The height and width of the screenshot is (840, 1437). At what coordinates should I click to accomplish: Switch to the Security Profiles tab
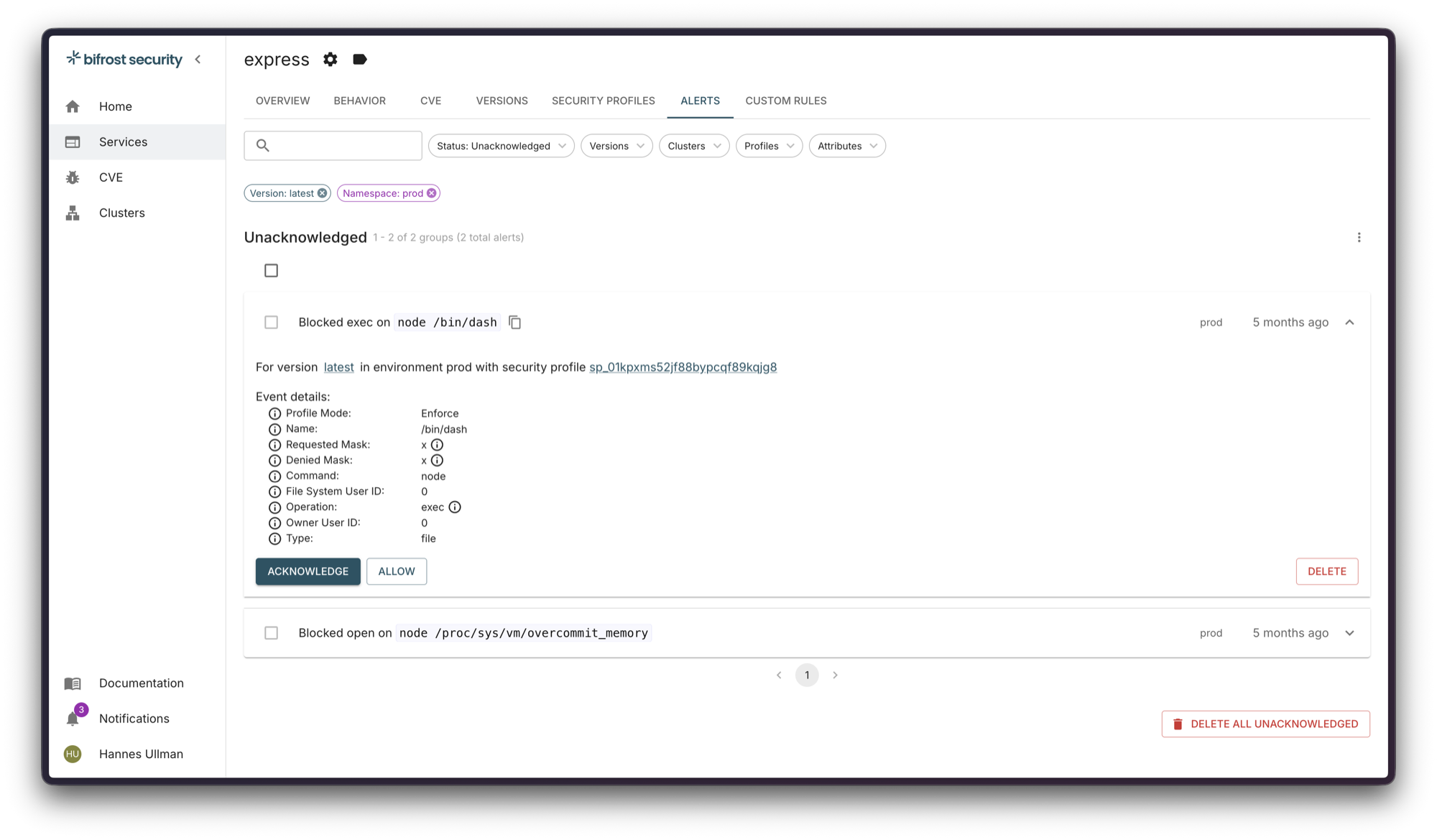[x=603, y=101]
